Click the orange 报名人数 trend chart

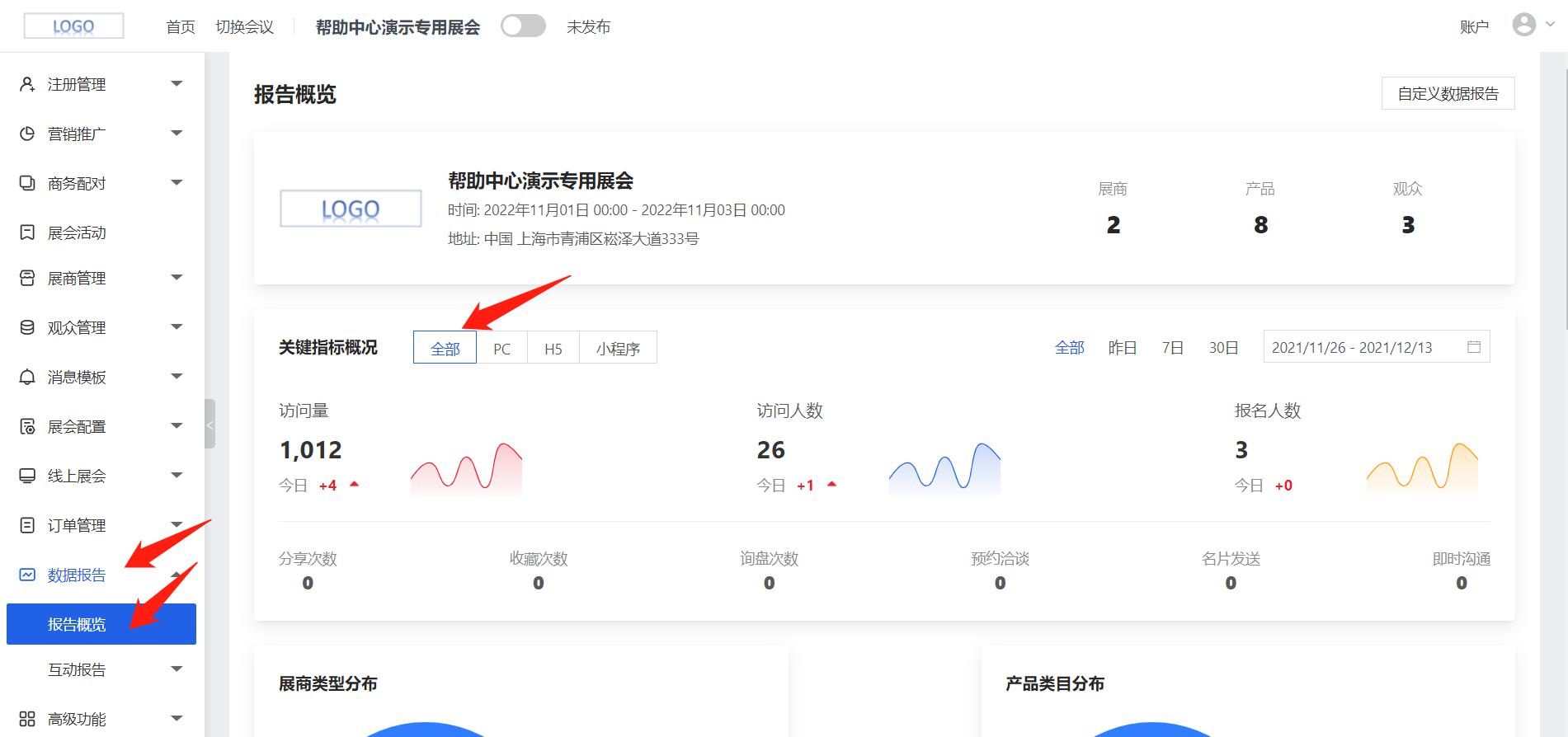(x=1422, y=468)
